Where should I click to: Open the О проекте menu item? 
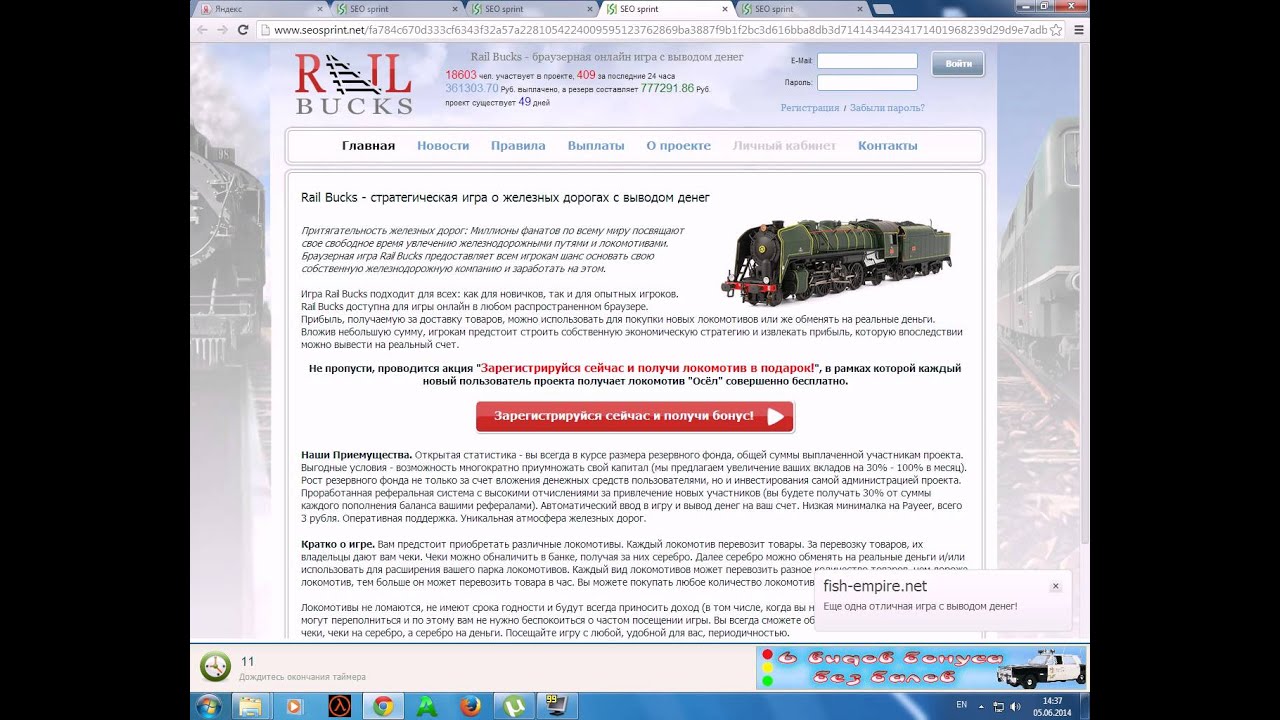pos(678,146)
